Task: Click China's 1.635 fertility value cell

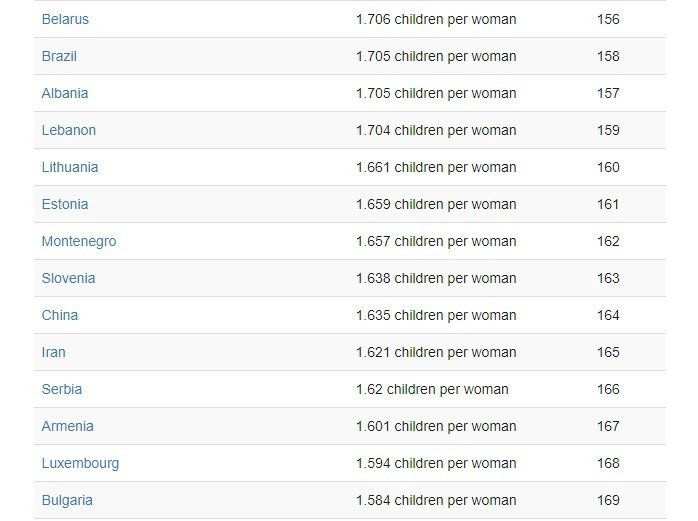Action: click(x=436, y=315)
